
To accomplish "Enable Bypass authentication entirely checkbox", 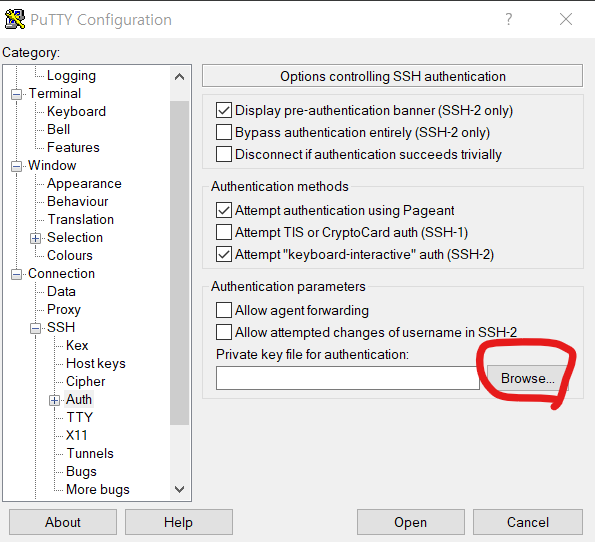I will 224,132.
